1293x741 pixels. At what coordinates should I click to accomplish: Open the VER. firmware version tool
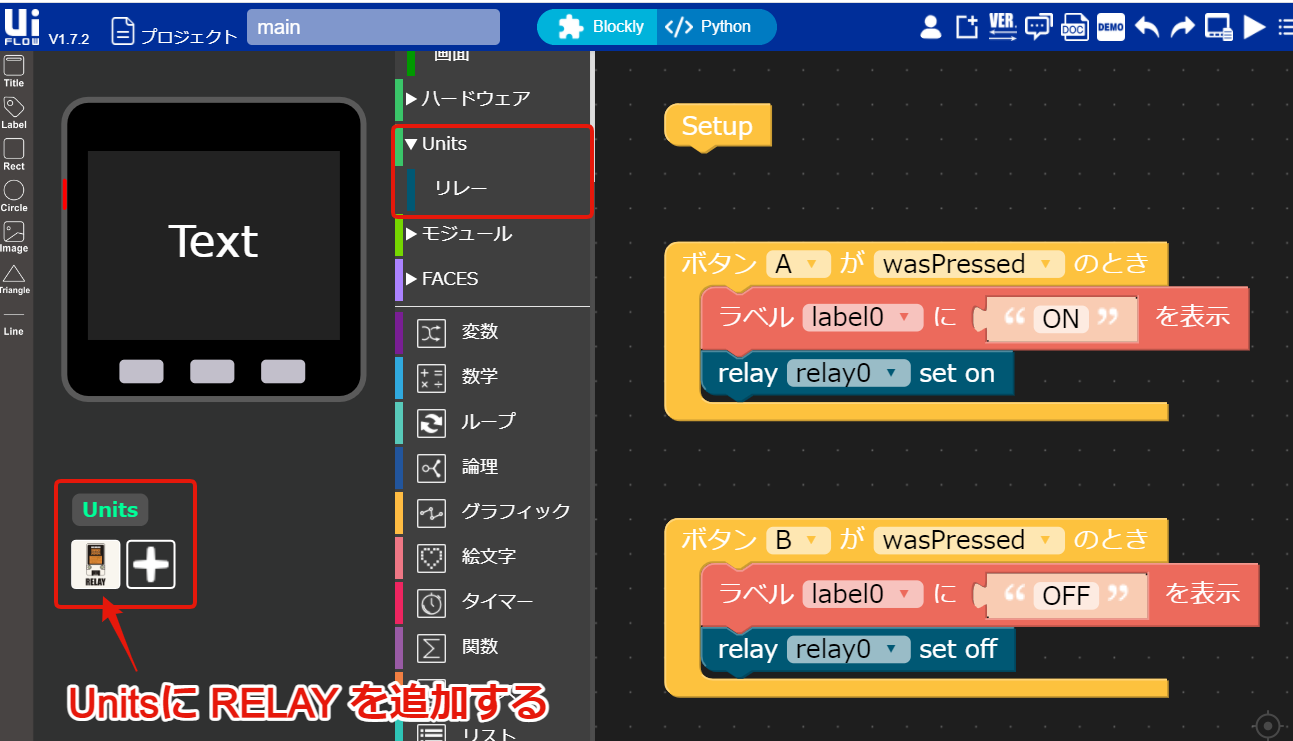point(1002,27)
